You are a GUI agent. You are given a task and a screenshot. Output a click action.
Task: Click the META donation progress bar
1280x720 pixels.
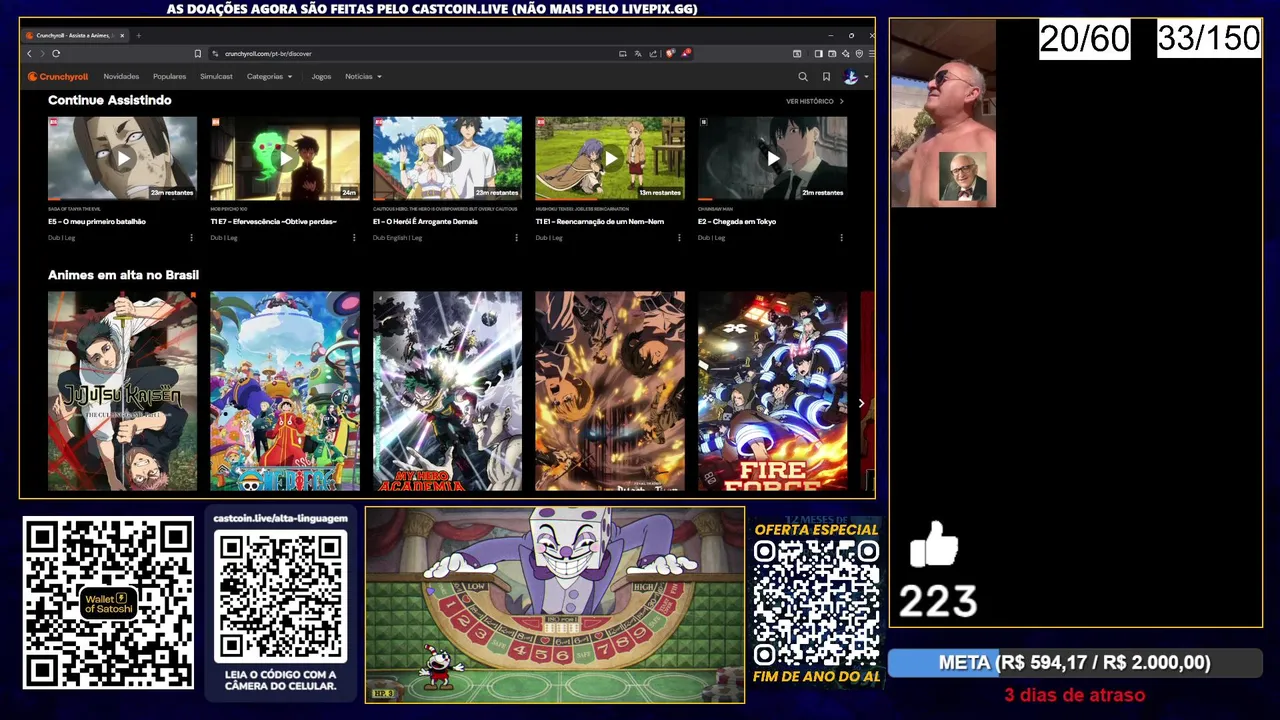(1075, 663)
